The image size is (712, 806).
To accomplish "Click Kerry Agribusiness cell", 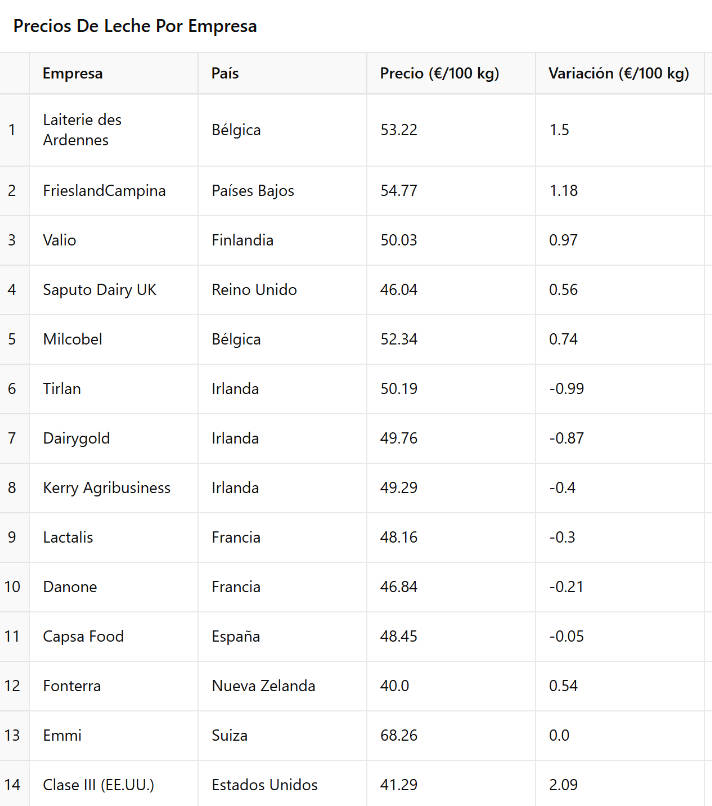I will (114, 488).
